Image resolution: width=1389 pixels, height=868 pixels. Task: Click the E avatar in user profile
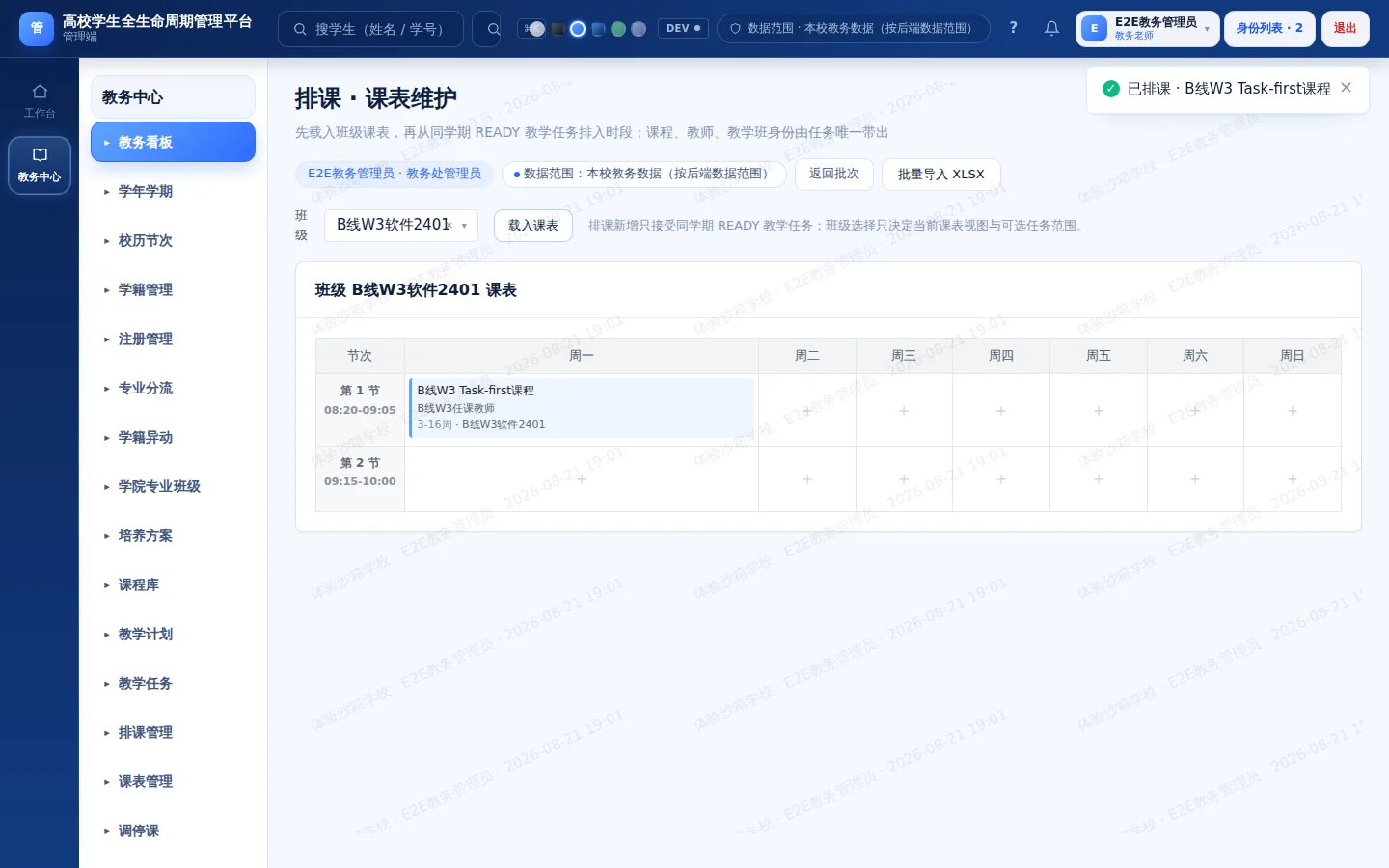(1094, 29)
